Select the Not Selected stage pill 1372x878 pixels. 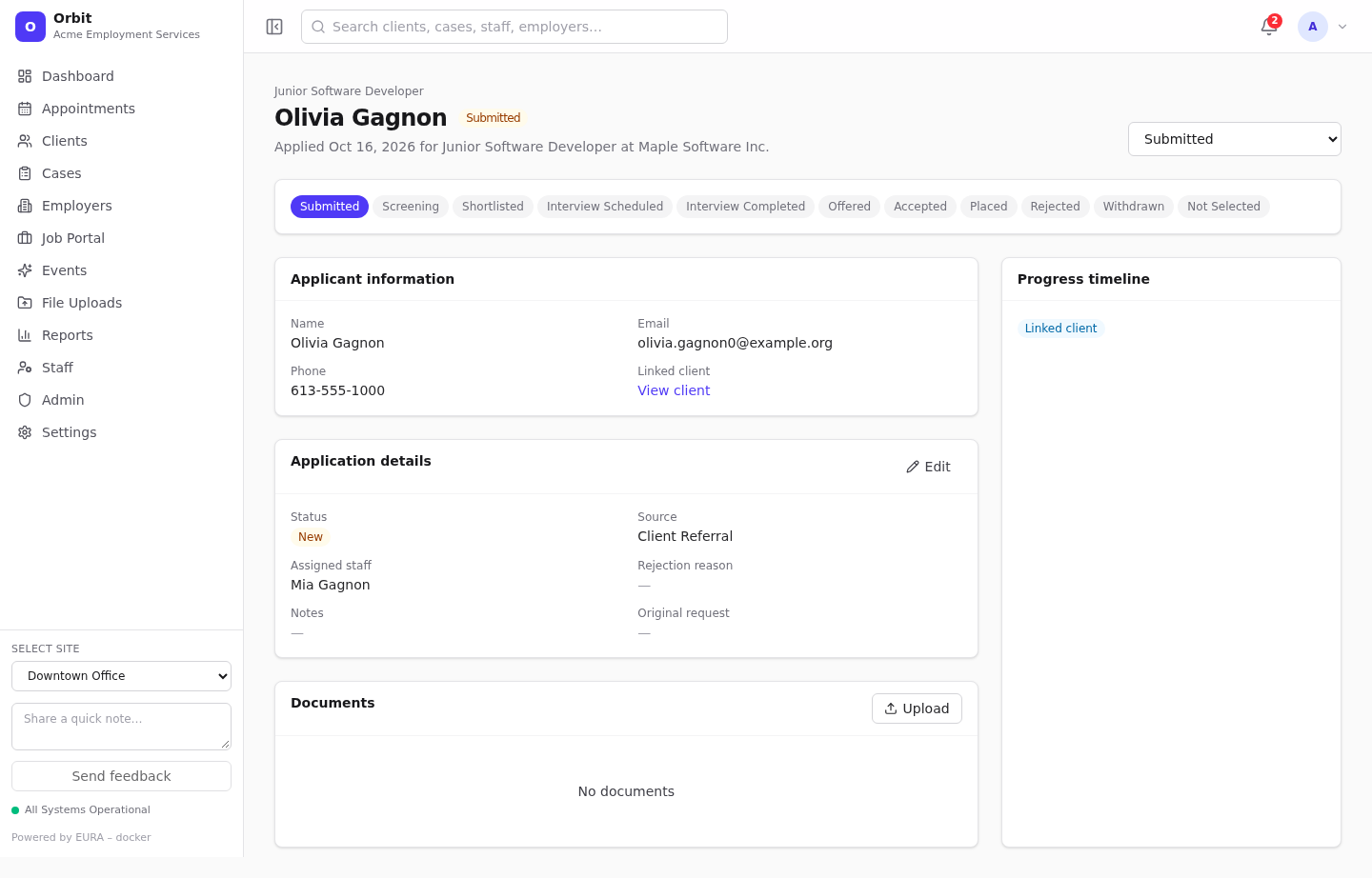(1223, 207)
